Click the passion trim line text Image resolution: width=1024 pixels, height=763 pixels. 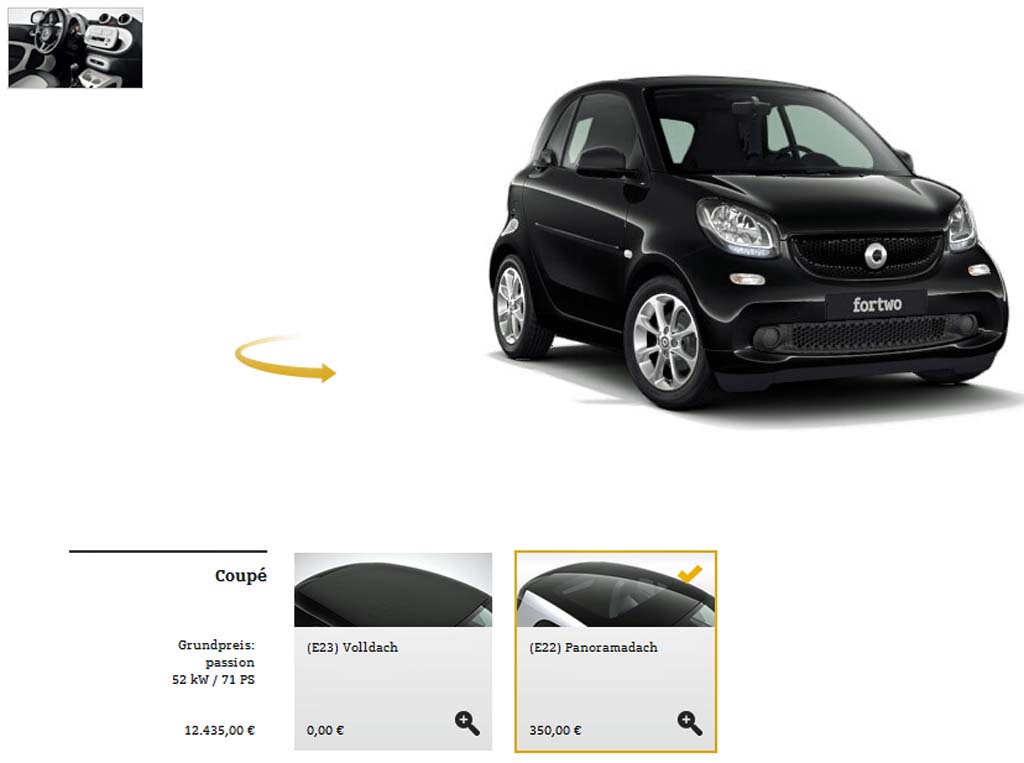tap(230, 662)
